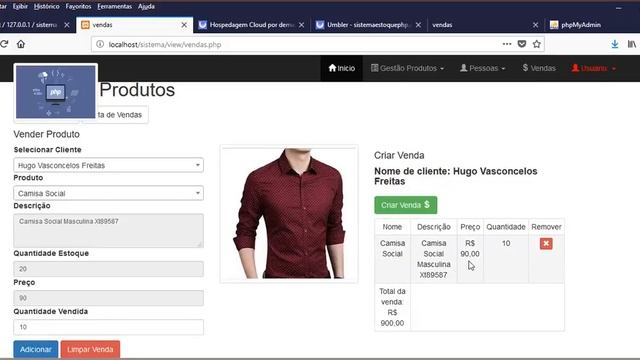640x360 pixels.
Task: Click the Descrição text area
Action: pyautogui.click(x=109, y=230)
